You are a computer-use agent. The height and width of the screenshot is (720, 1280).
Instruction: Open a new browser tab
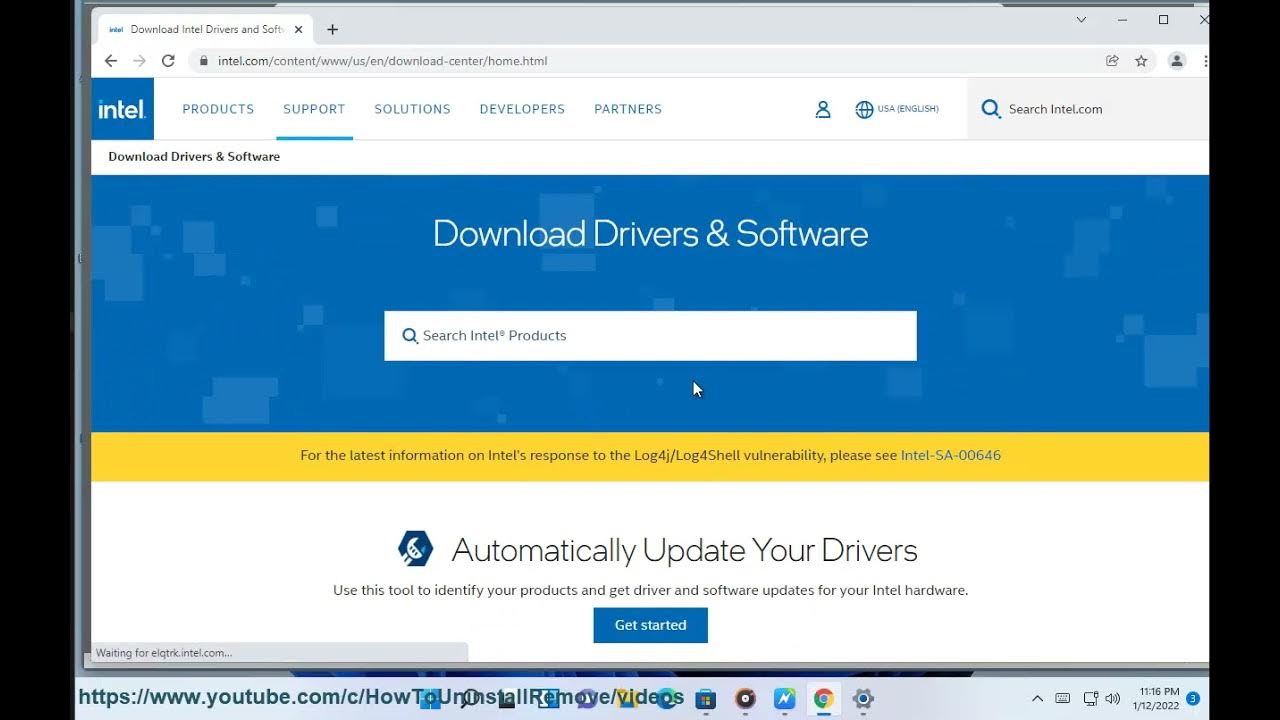tap(332, 29)
